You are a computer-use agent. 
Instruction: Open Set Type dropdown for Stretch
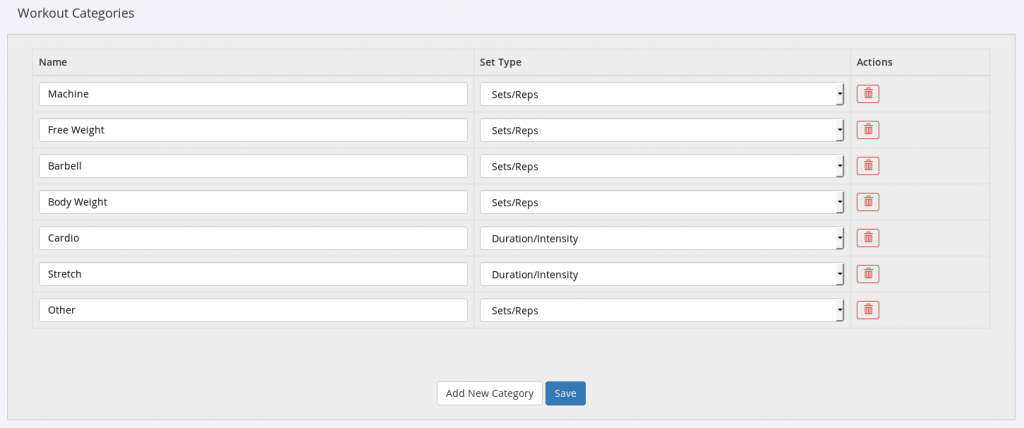click(662, 274)
